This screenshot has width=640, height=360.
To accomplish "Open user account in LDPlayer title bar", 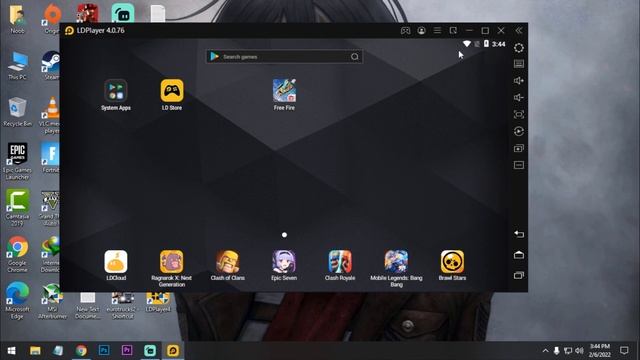I will (x=421, y=31).
